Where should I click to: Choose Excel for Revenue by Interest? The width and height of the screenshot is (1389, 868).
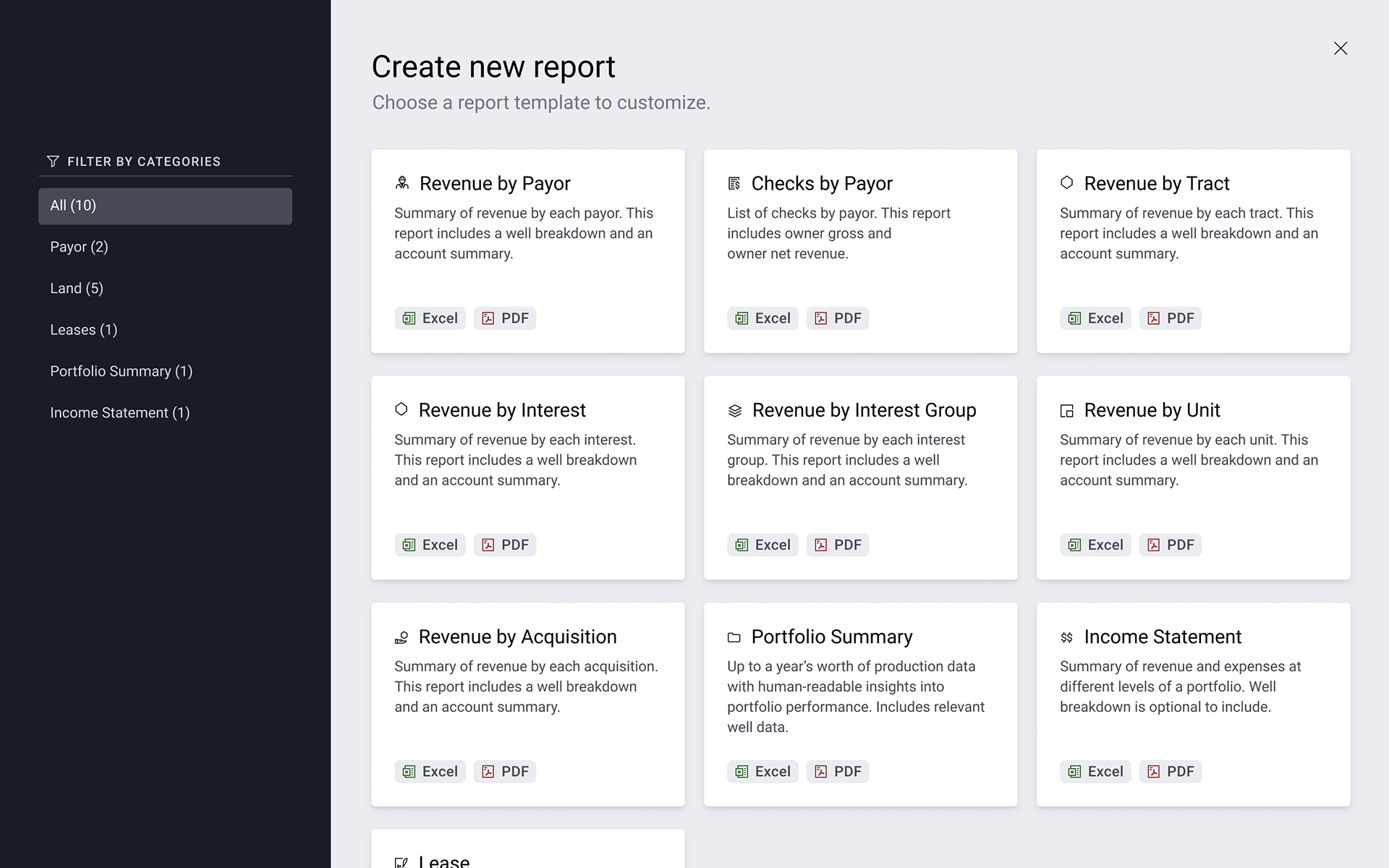(430, 545)
